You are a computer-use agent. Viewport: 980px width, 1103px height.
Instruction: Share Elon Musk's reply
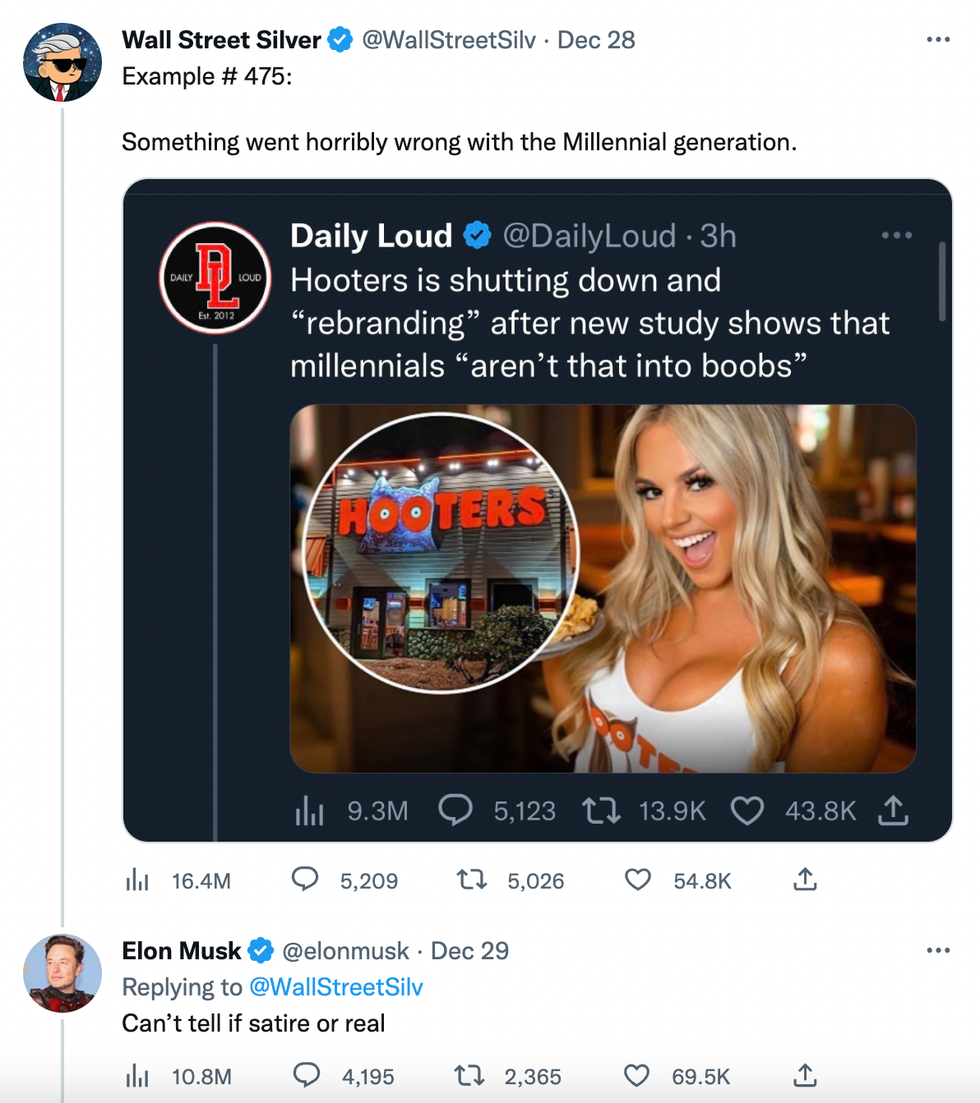click(805, 1076)
